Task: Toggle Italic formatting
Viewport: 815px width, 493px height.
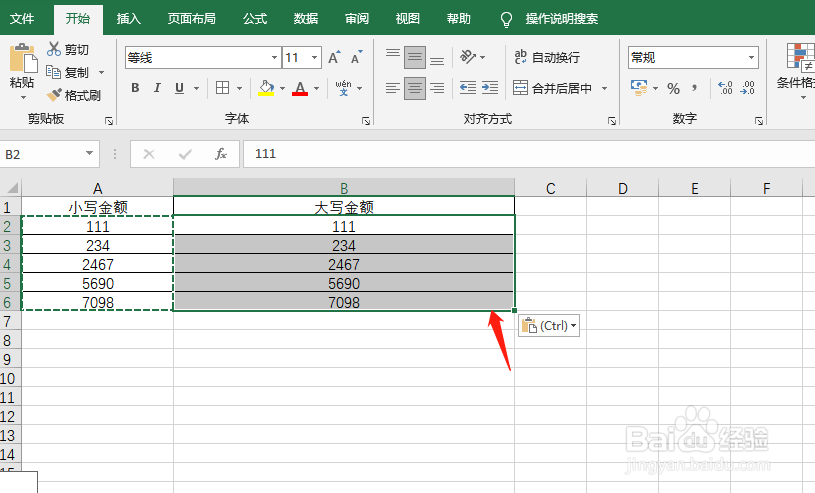Action: (157, 88)
